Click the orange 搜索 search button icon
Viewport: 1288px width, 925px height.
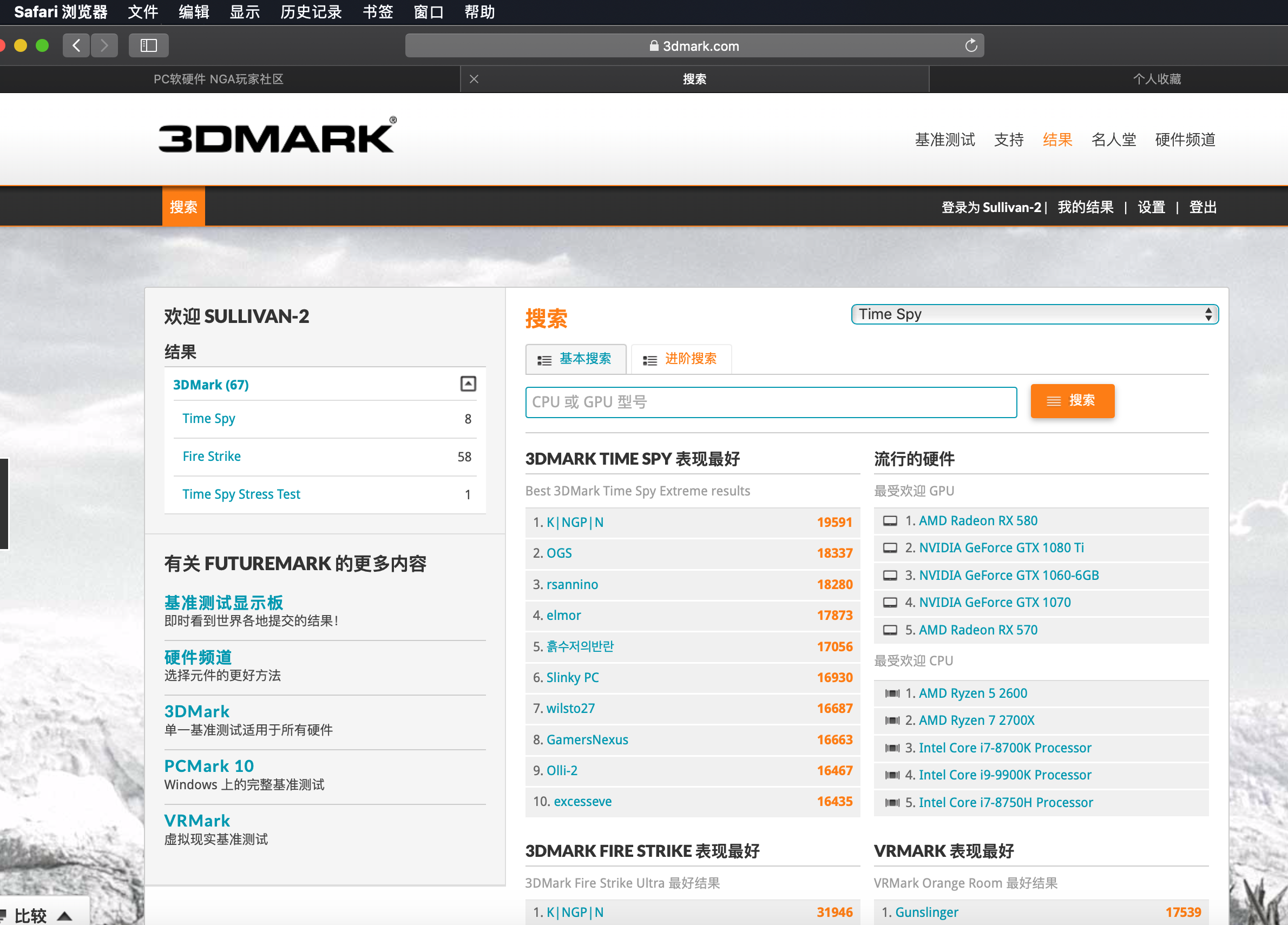click(1054, 401)
